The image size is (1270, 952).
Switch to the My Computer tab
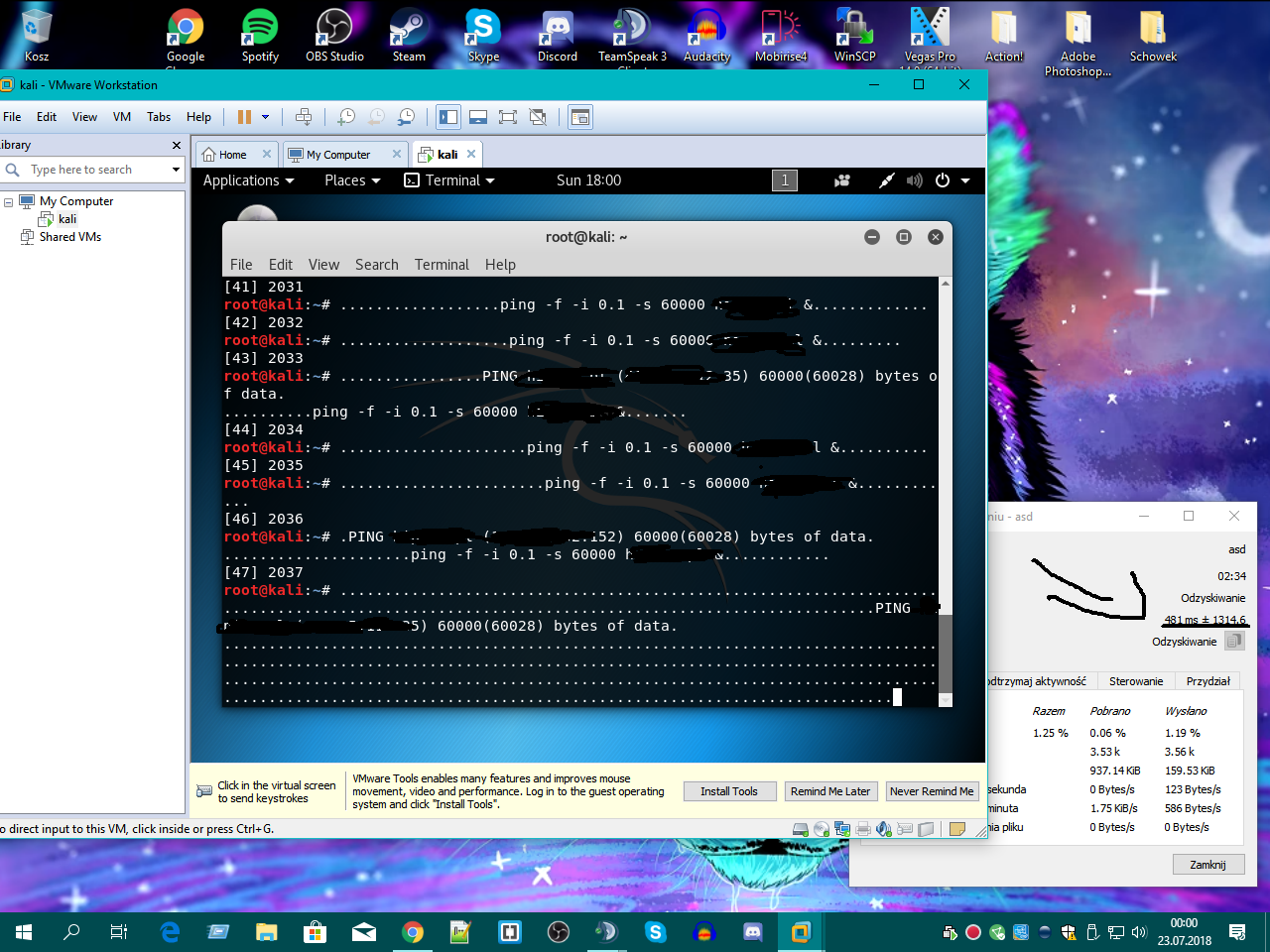pyautogui.click(x=338, y=155)
